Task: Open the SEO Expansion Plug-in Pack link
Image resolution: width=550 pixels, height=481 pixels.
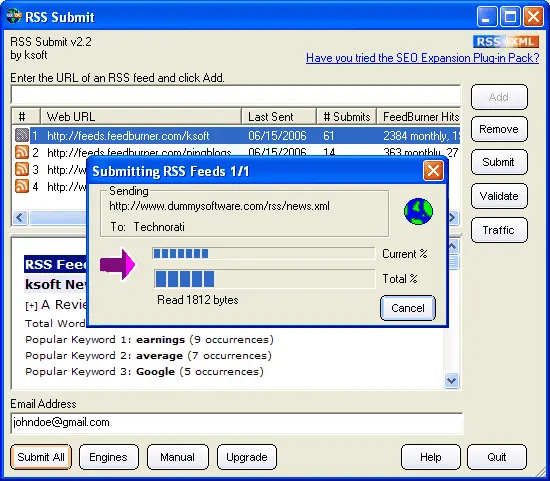Action: [422, 58]
